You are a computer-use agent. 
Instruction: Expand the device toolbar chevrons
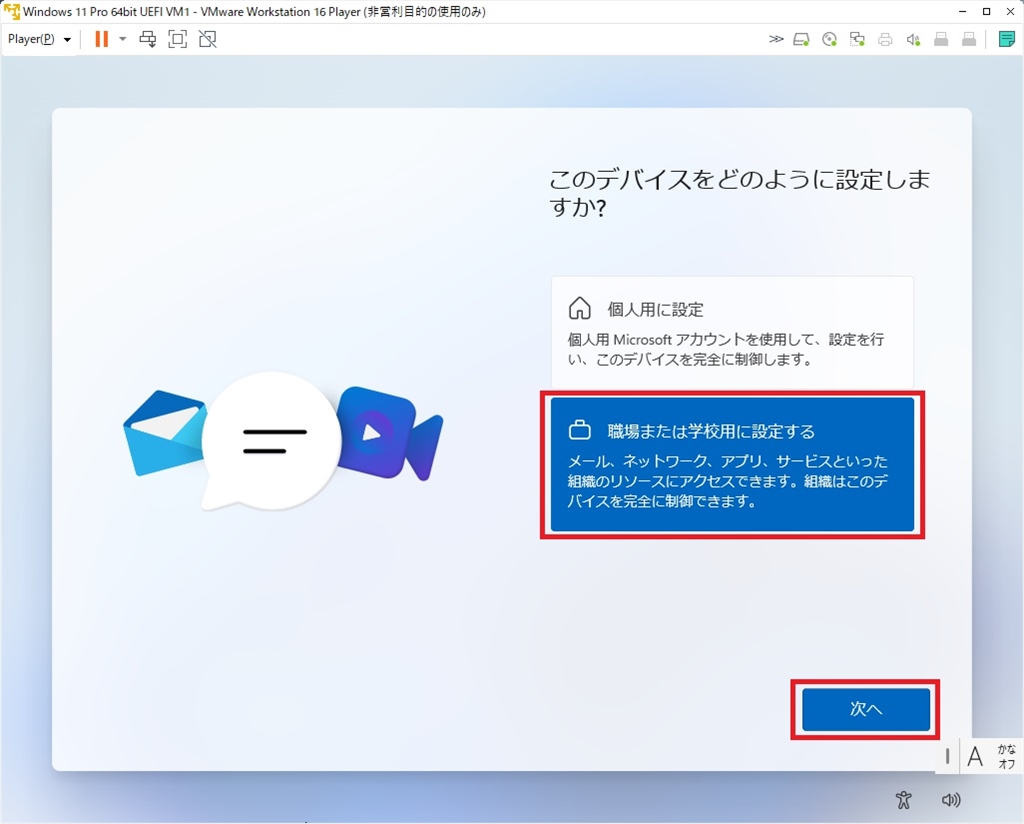[776, 39]
